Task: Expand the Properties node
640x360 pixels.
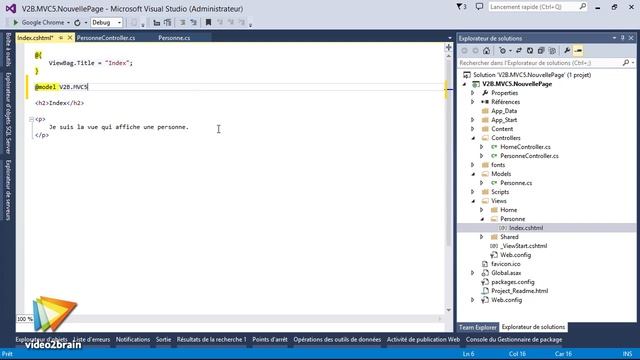Action: pyautogui.click(x=473, y=93)
